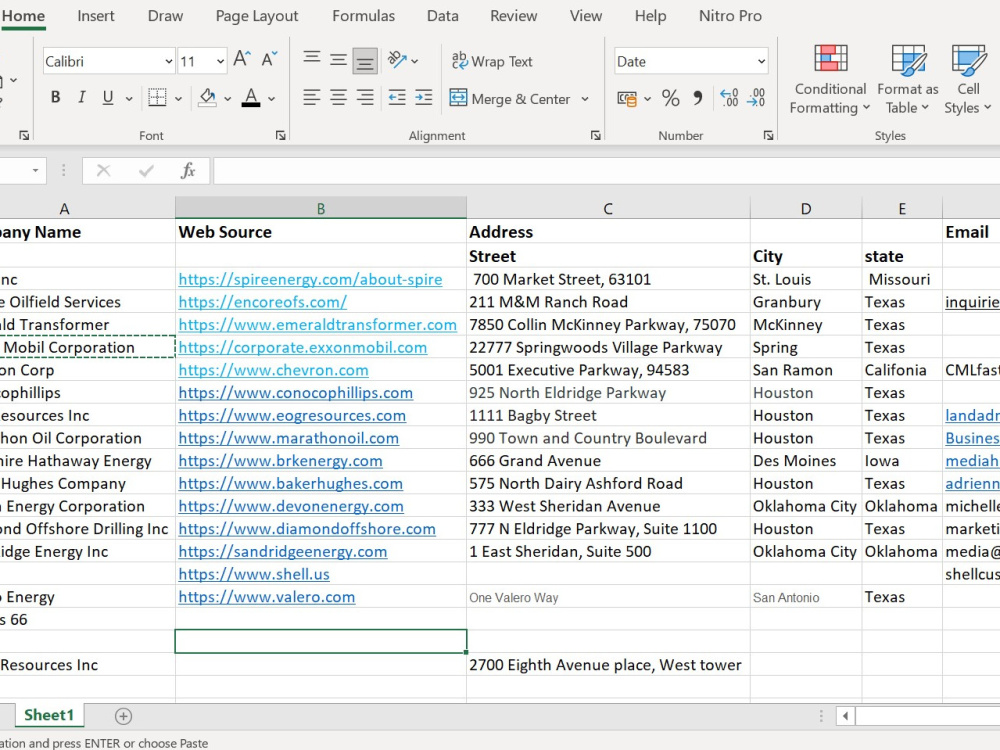Click Increase Decimal icon
Image resolution: width=1000 pixels, height=750 pixels.
coord(729,98)
